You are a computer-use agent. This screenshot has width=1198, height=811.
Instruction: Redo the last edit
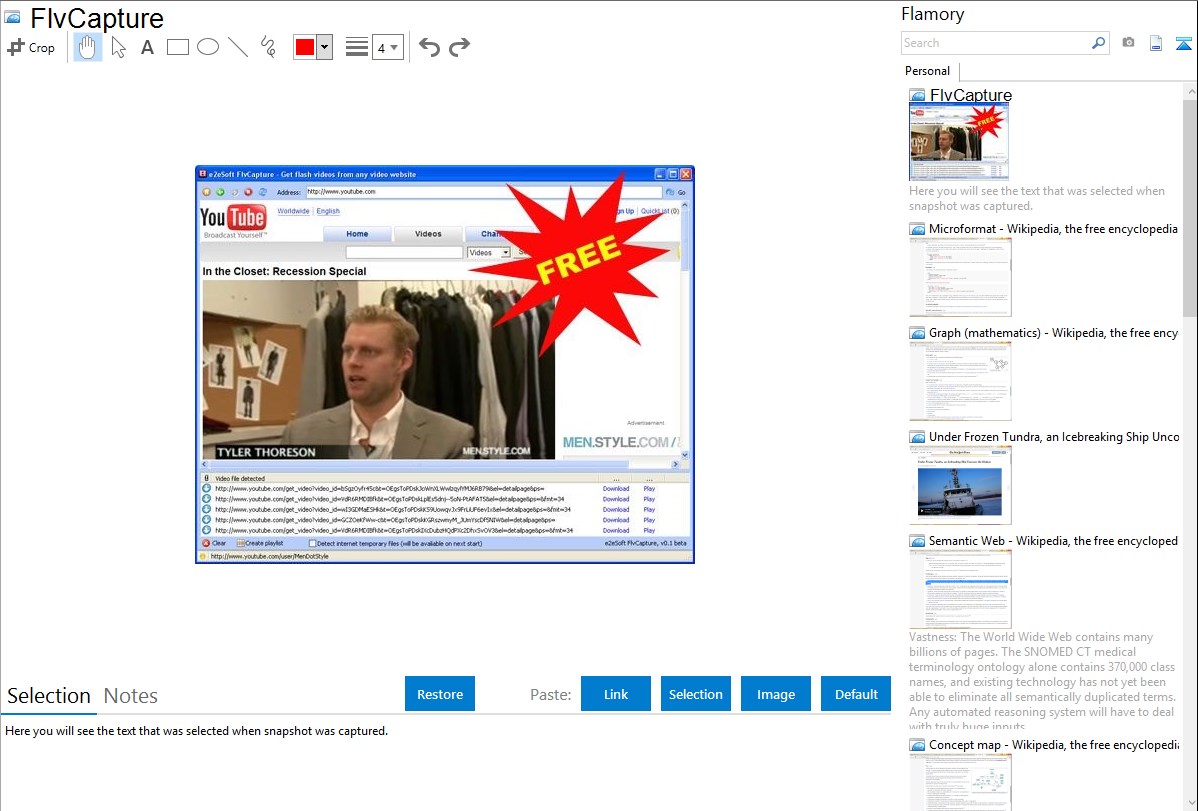tap(459, 47)
